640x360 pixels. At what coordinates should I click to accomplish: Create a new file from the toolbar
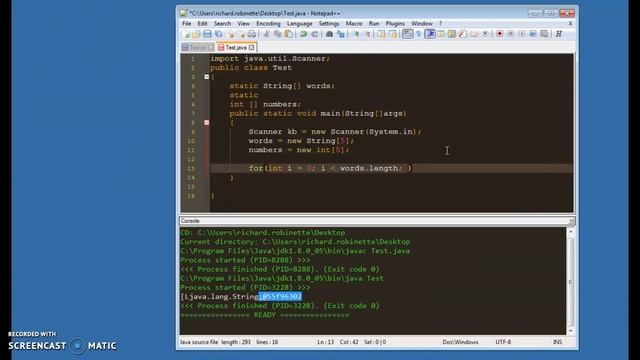[187, 34]
